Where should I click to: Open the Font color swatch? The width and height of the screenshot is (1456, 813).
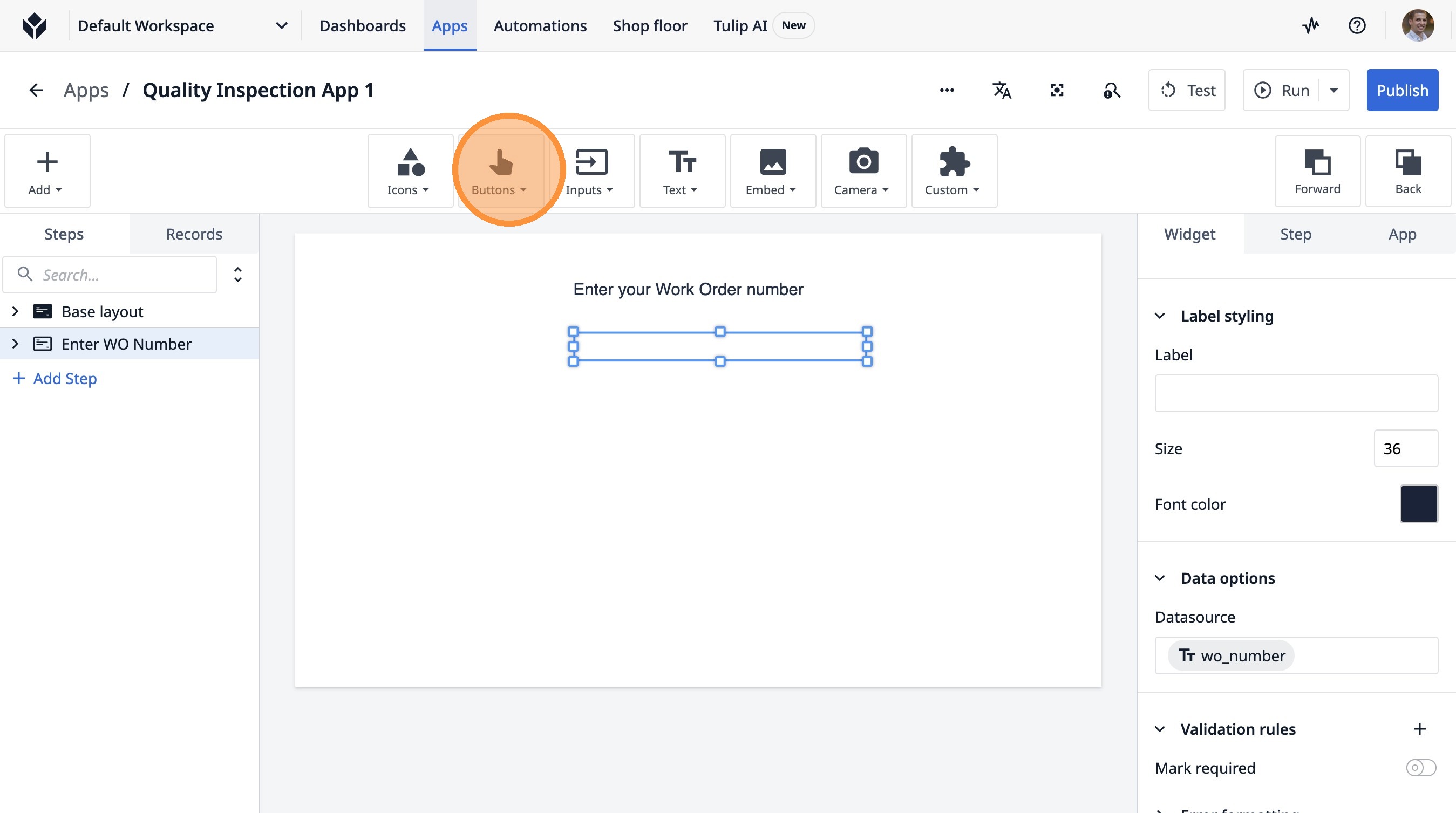click(x=1418, y=503)
